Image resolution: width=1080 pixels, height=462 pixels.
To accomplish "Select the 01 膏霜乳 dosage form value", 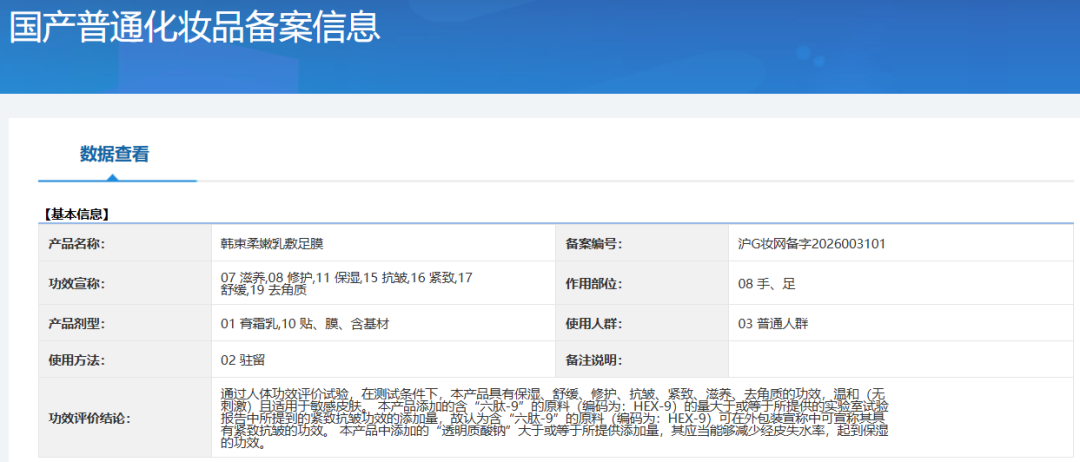I will tap(304, 324).
